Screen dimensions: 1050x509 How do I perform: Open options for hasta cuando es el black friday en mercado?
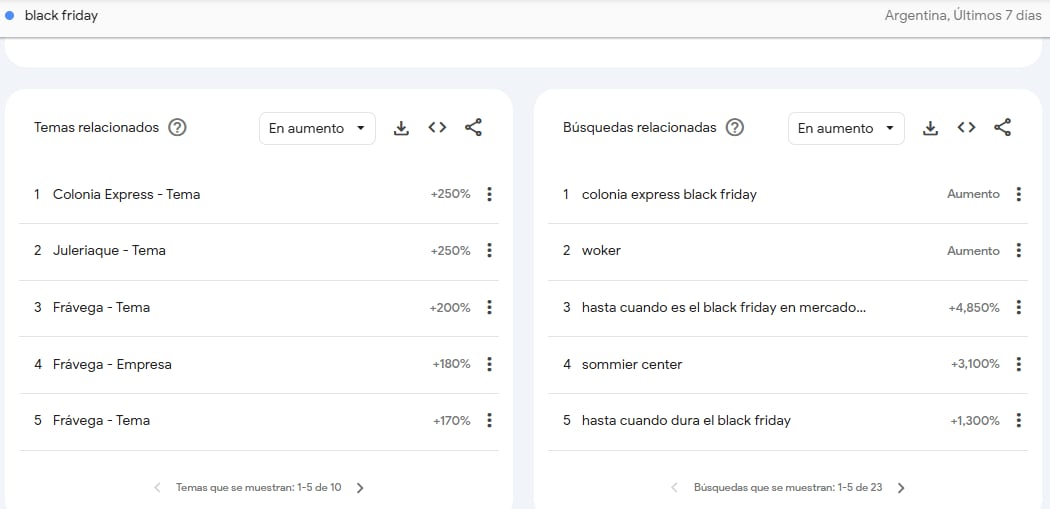tap(1019, 307)
